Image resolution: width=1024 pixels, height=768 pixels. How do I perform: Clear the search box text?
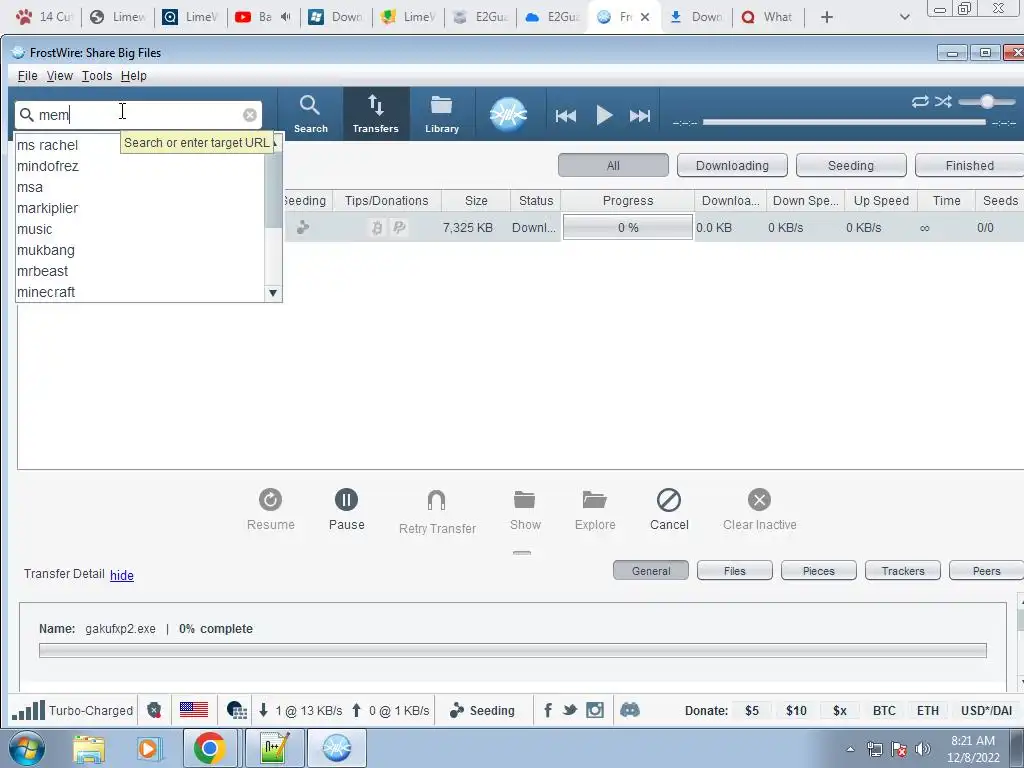(x=249, y=115)
